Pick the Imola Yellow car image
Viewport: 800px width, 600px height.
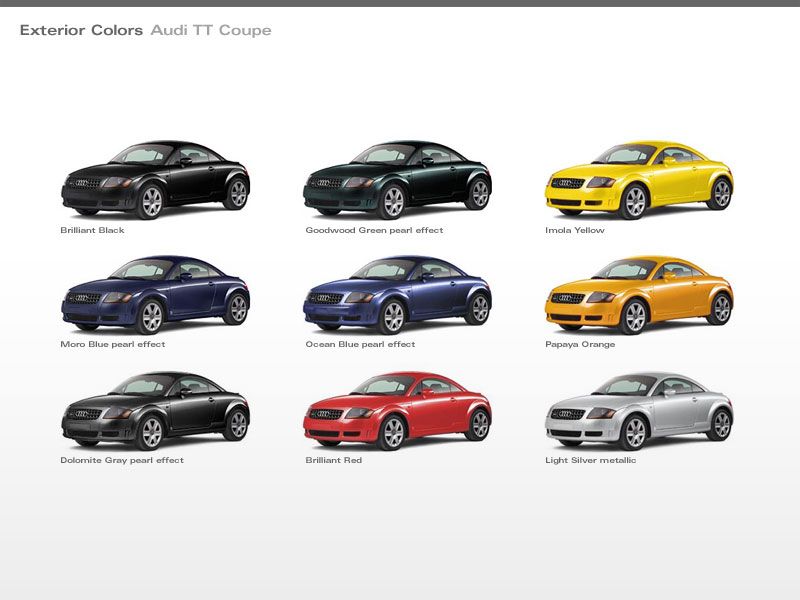tap(639, 180)
